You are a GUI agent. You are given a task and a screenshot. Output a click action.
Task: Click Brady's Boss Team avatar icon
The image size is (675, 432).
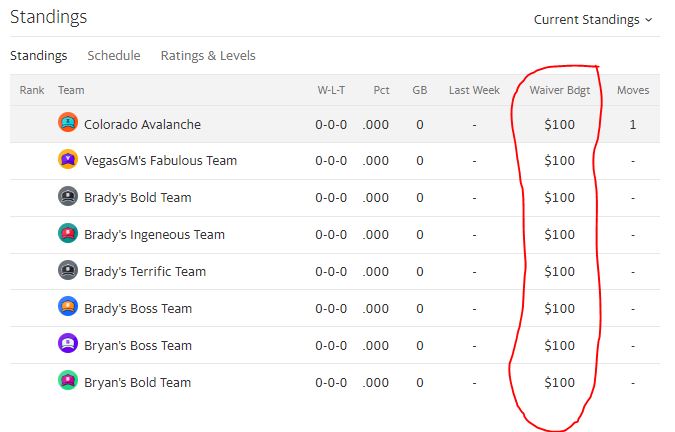click(68, 308)
